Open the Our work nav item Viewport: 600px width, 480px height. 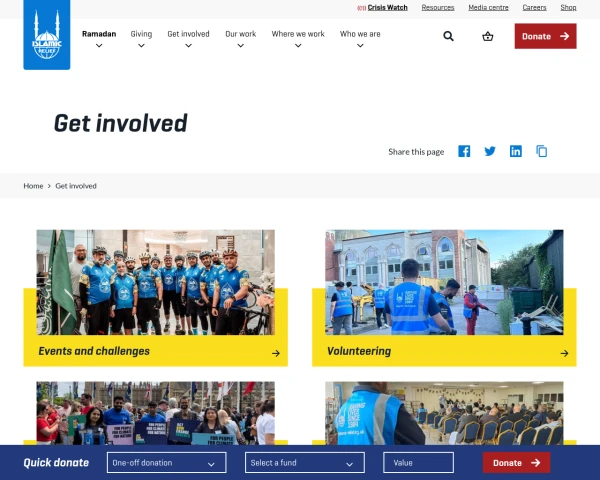(x=241, y=34)
